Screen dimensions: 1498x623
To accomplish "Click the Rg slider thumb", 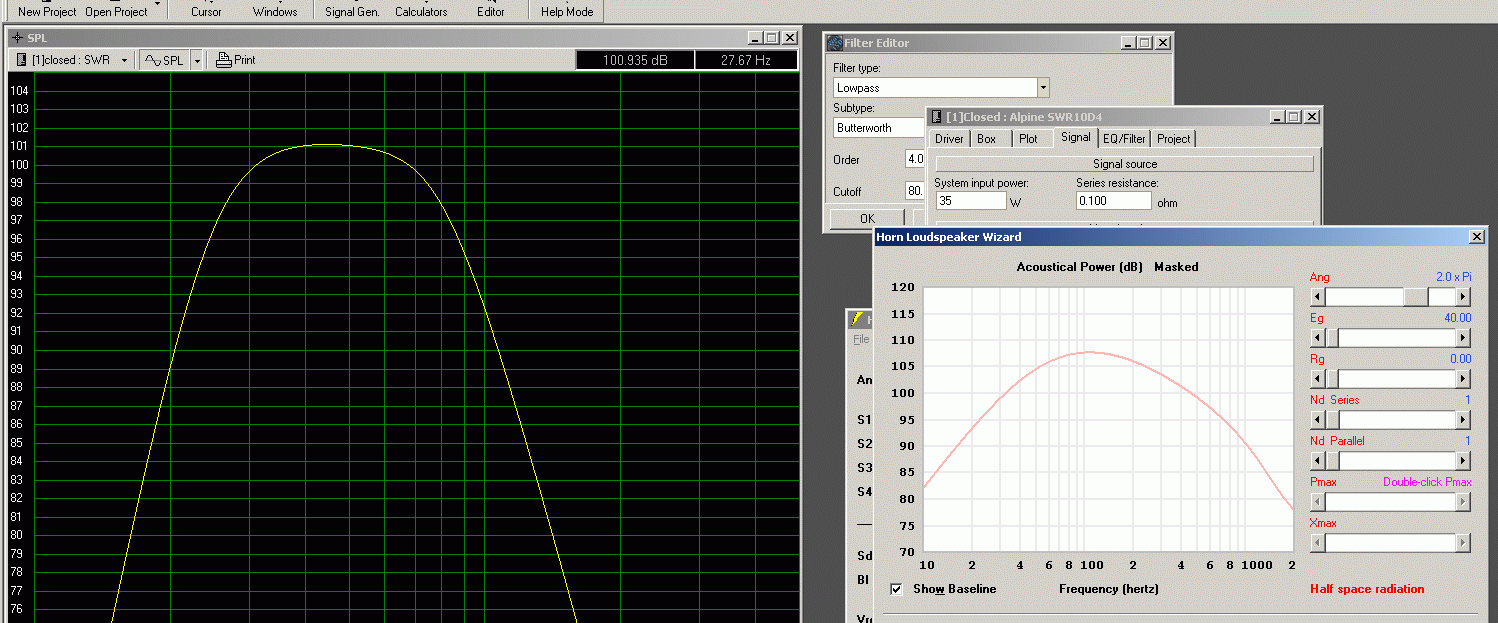I will pos(1332,379).
